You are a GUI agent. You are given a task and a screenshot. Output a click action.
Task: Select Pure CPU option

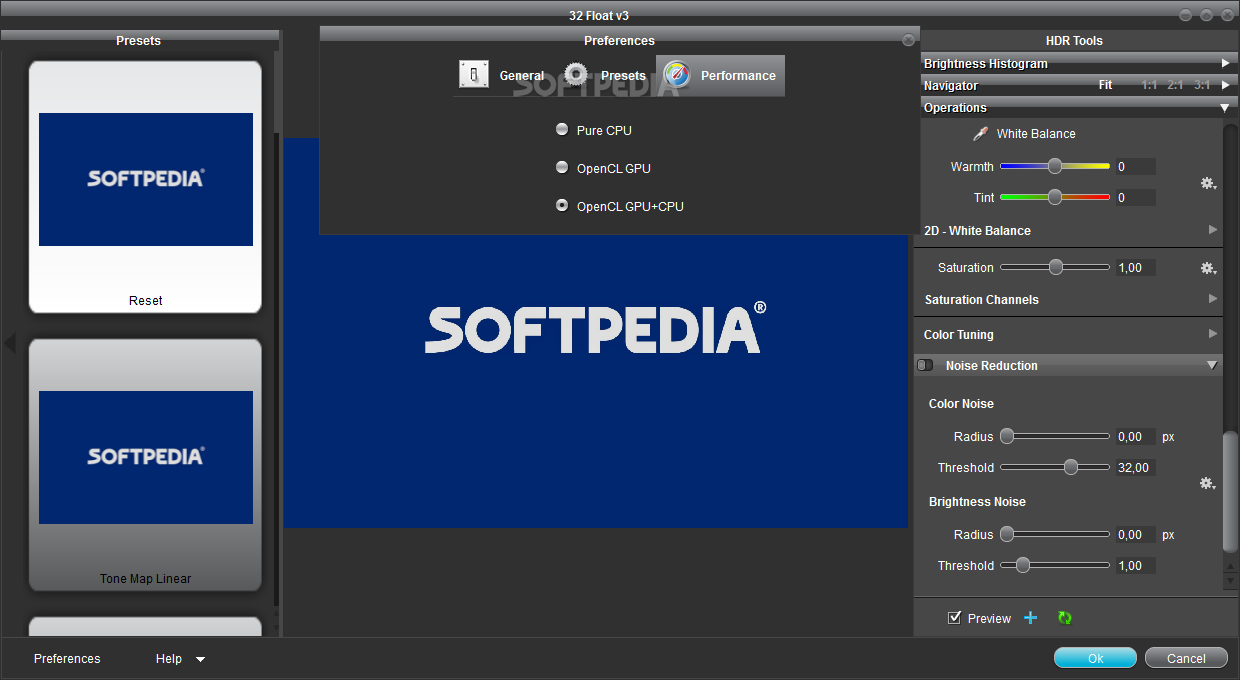pos(562,130)
